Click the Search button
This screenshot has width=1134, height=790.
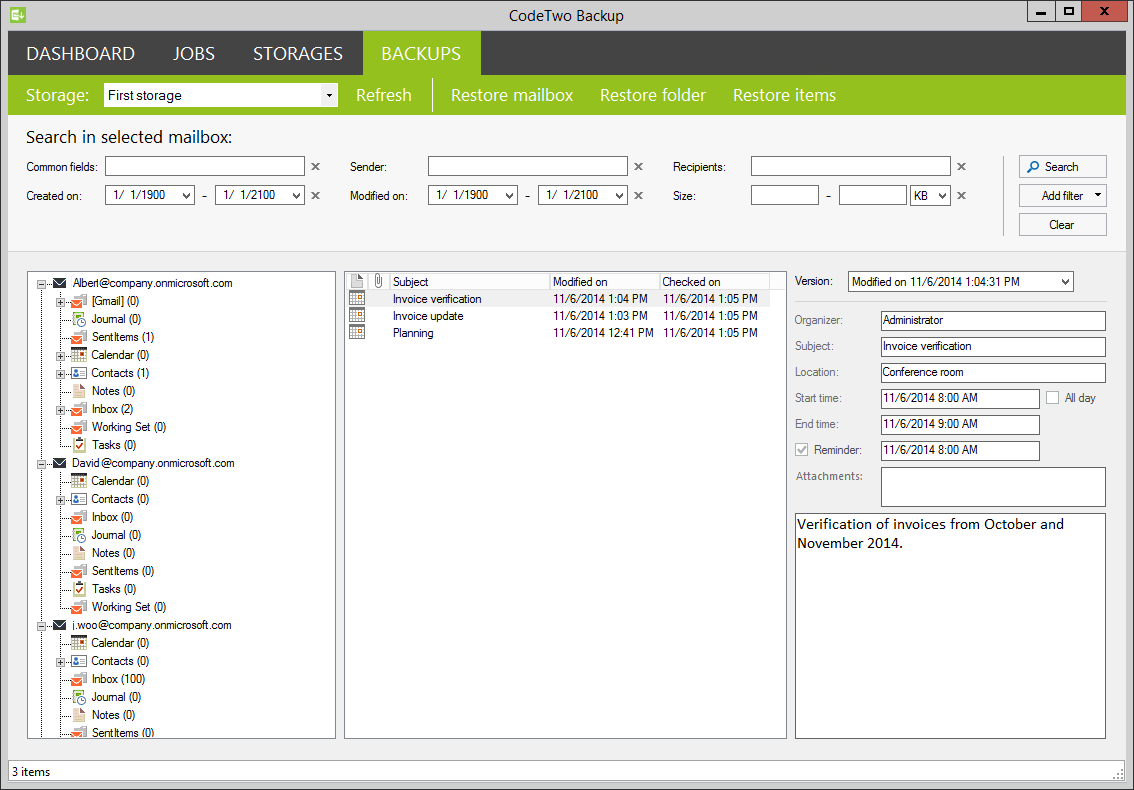point(1062,166)
